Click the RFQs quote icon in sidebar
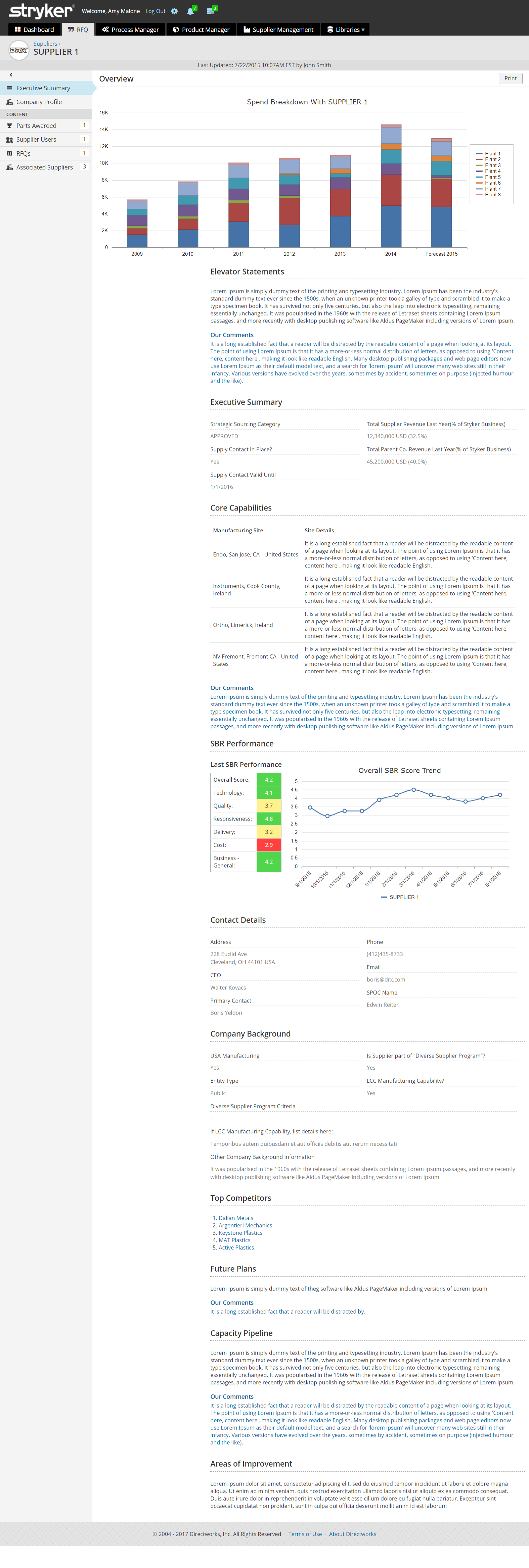Image resolution: width=529 pixels, height=1568 pixels. click(9, 154)
